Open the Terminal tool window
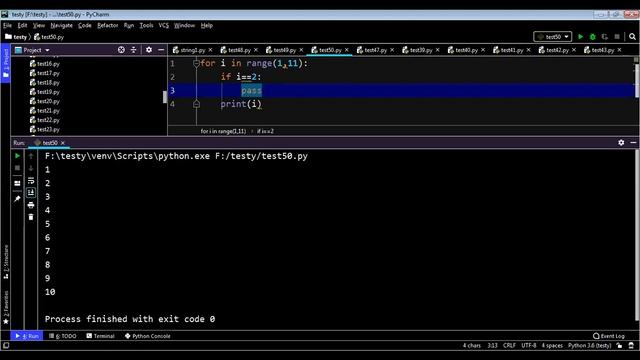This screenshot has width=640, height=360. 100,336
